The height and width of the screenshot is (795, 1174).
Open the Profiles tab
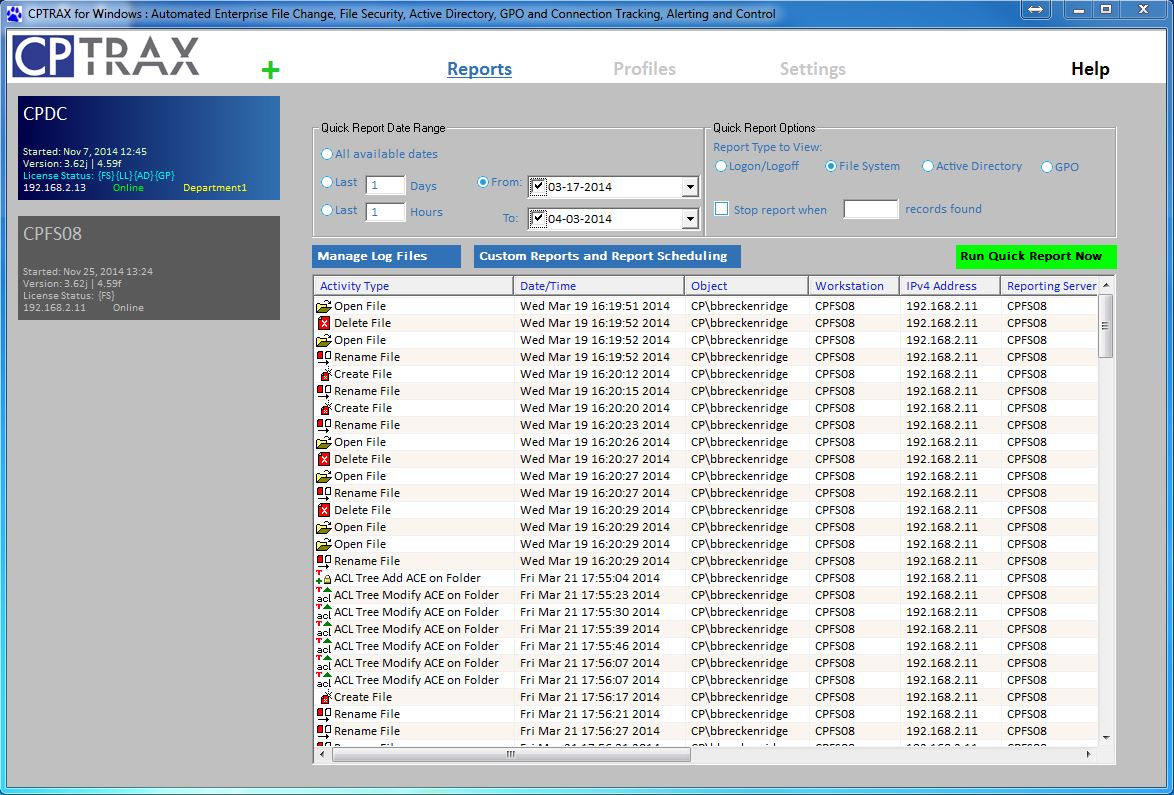click(x=644, y=69)
